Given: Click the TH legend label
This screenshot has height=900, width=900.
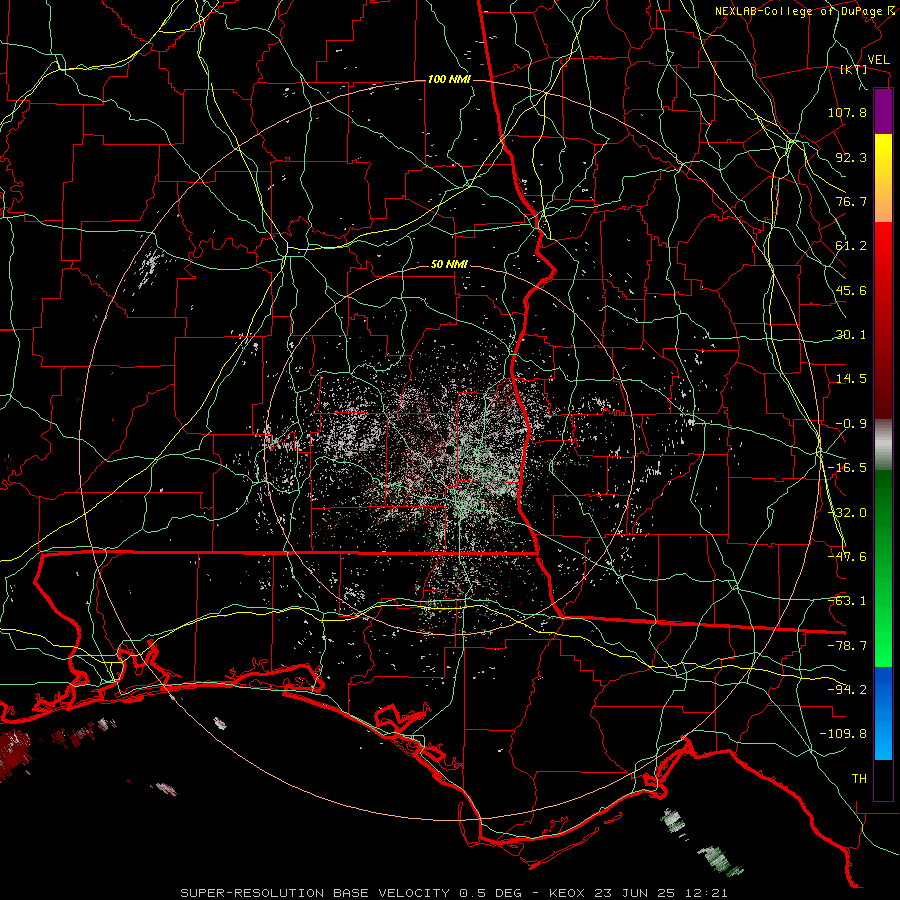Looking at the screenshot, I should 859,779.
